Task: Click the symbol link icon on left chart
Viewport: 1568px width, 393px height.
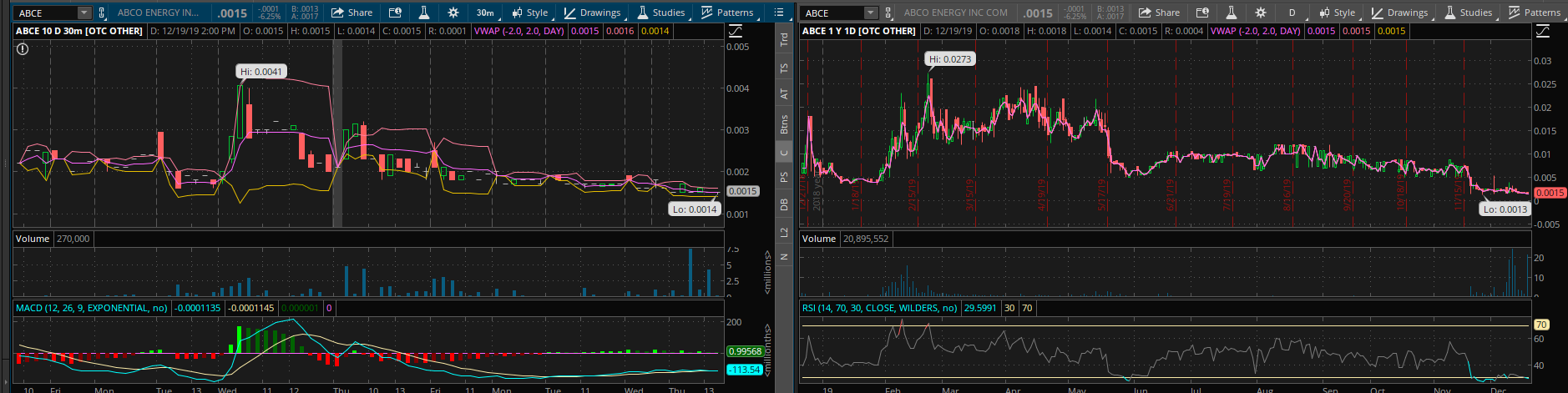Action: [x=102, y=13]
